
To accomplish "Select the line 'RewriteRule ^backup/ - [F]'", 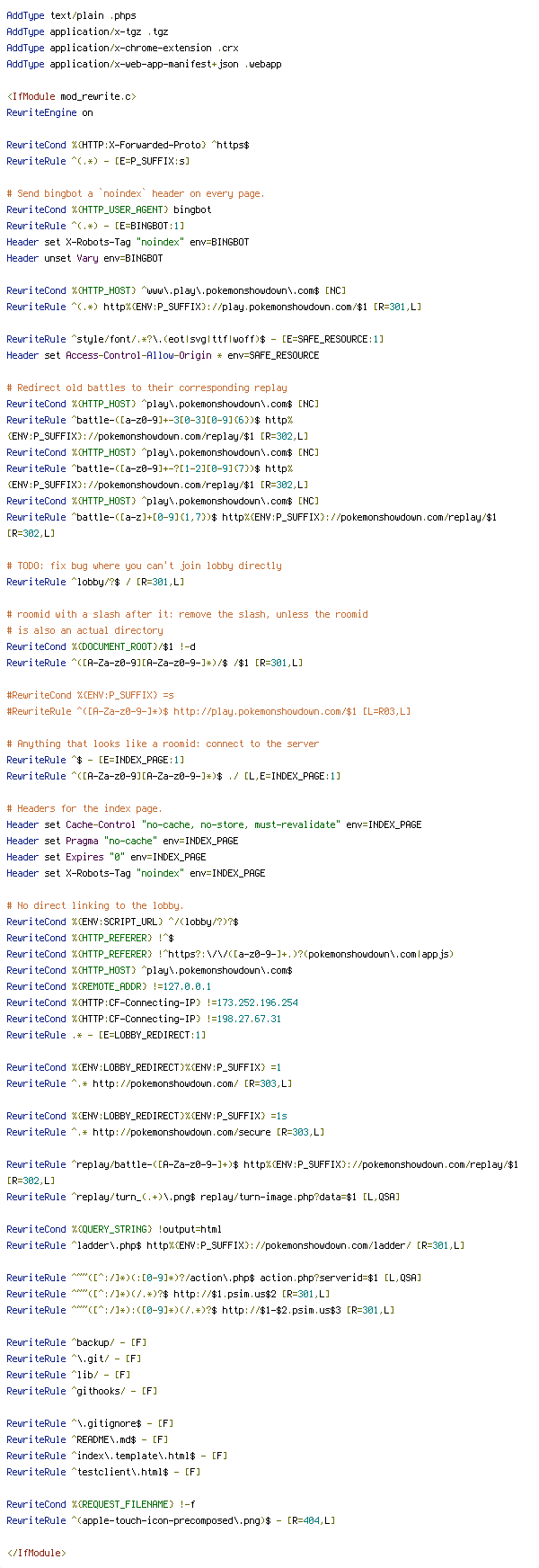I will pos(76,1343).
